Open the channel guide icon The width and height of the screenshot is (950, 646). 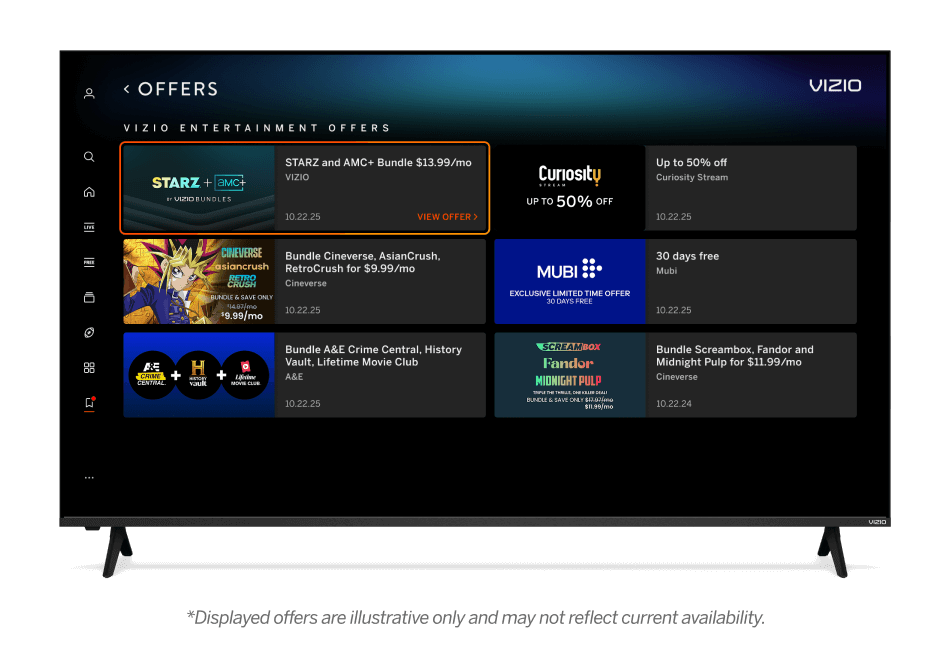point(89,296)
